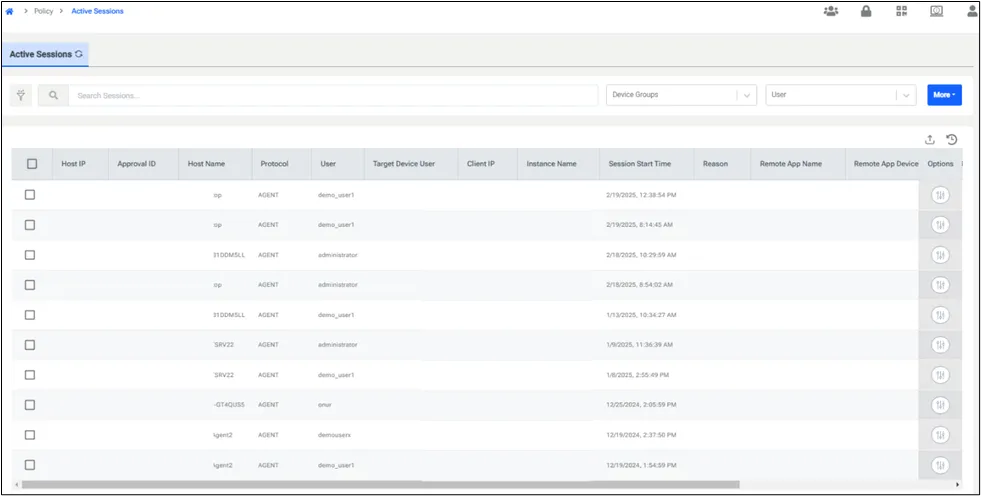Click the timestamp '2/18/2025, 8:54:02 AM'
Viewport: 981px width, 496px height.
coord(641,285)
